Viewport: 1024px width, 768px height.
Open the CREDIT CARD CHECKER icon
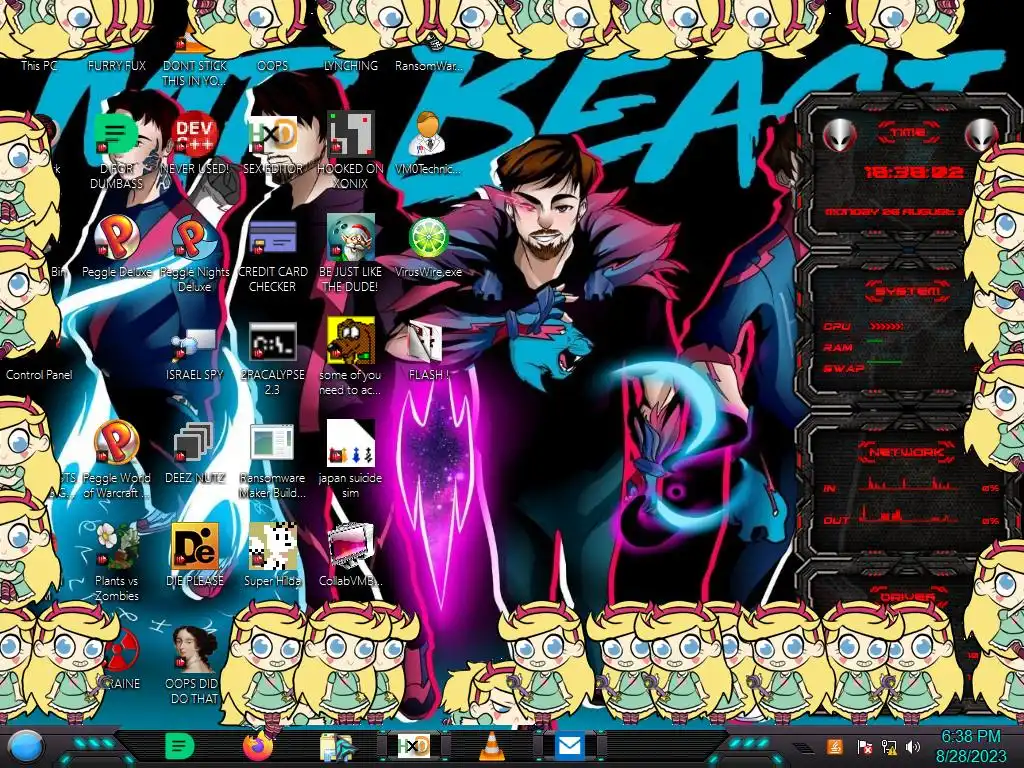pyautogui.click(x=272, y=238)
